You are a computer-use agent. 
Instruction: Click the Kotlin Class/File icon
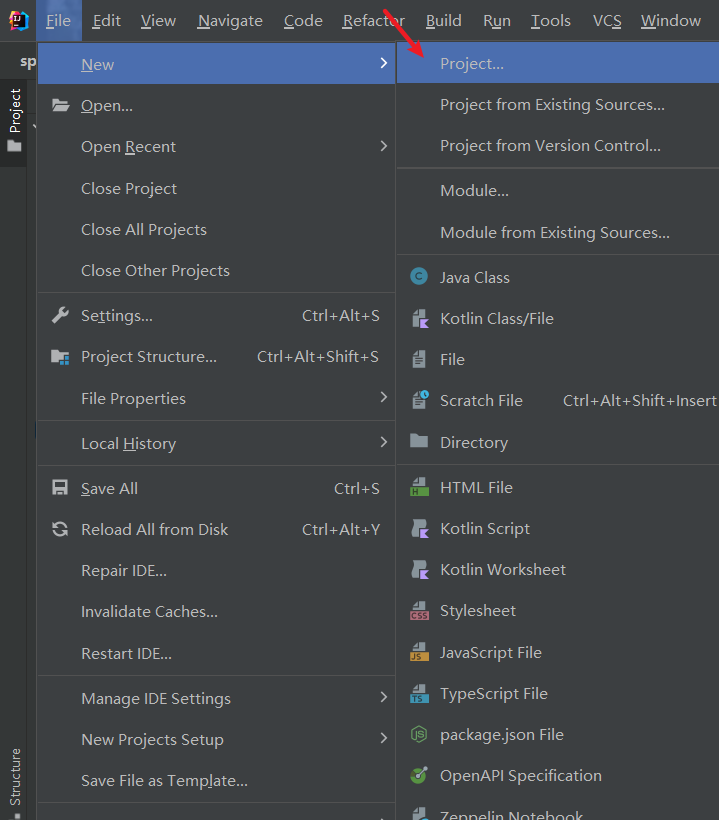[420, 319]
